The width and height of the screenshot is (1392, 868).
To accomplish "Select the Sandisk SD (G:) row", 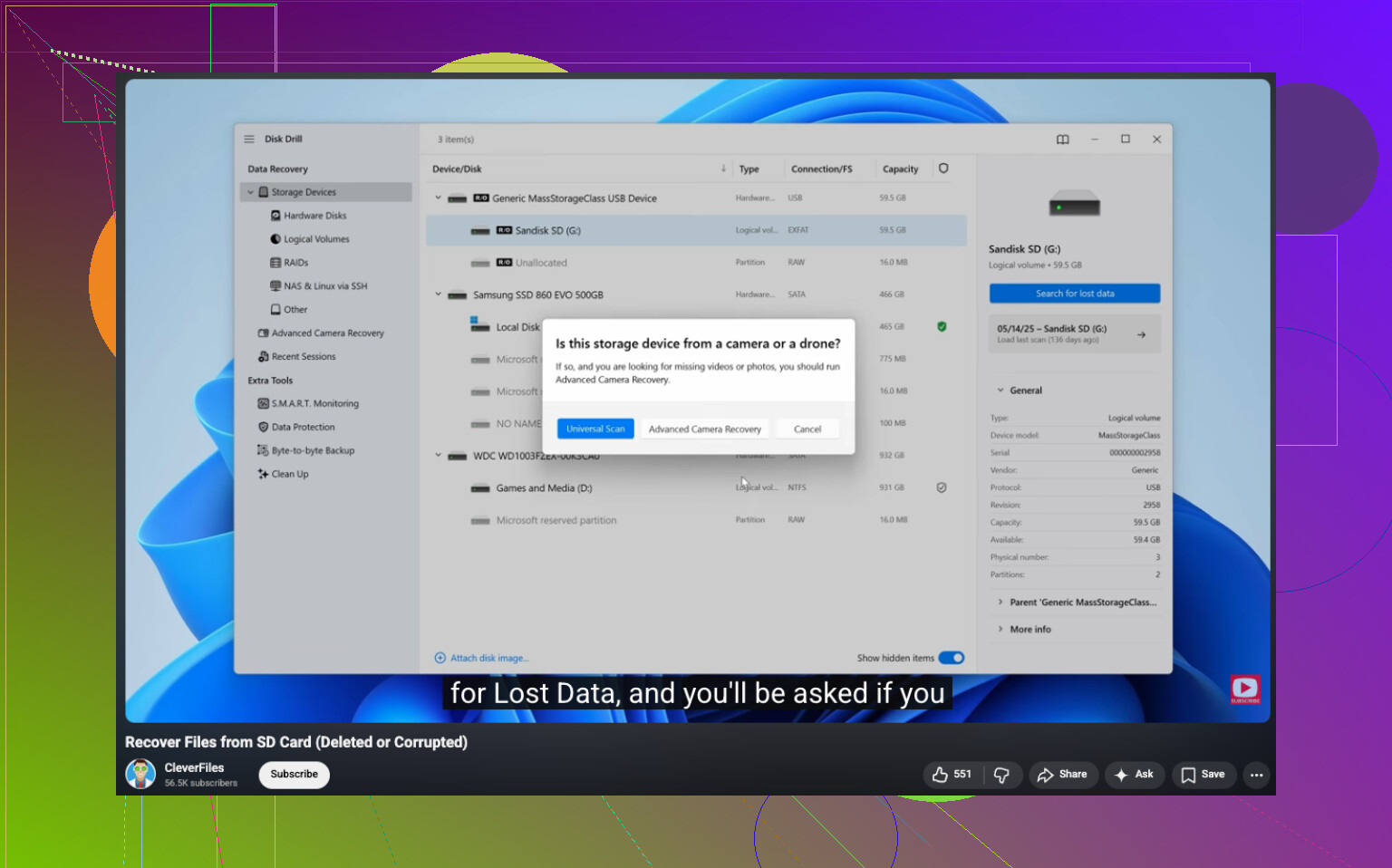I will tap(696, 230).
